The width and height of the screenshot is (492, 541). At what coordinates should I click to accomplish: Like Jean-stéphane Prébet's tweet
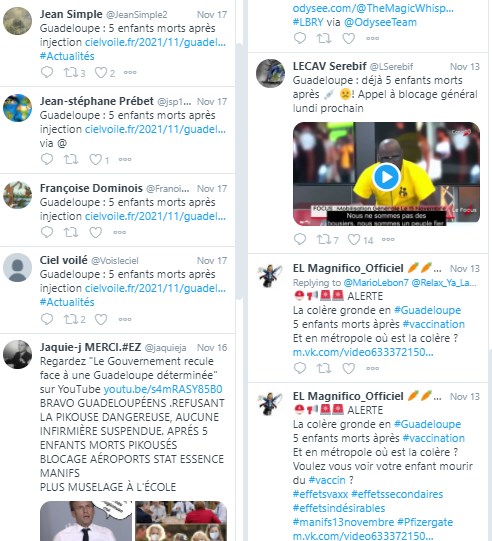pos(95,159)
